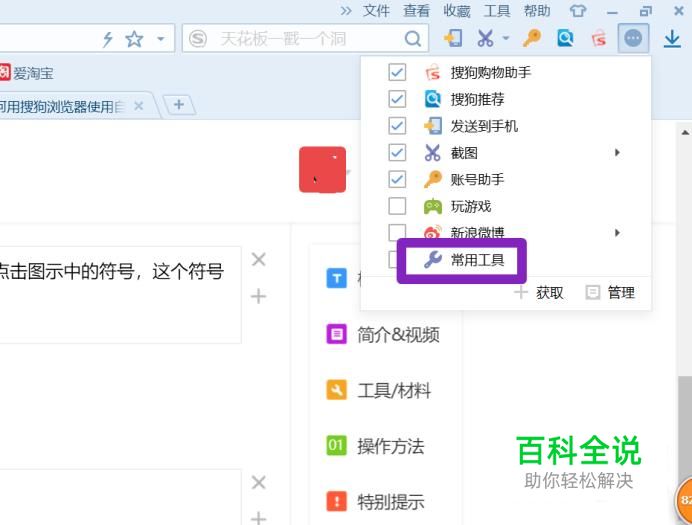Click 搜狗购物助手 icon in the dropdown list
The width and height of the screenshot is (692, 525).
click(x=432, y=72)
